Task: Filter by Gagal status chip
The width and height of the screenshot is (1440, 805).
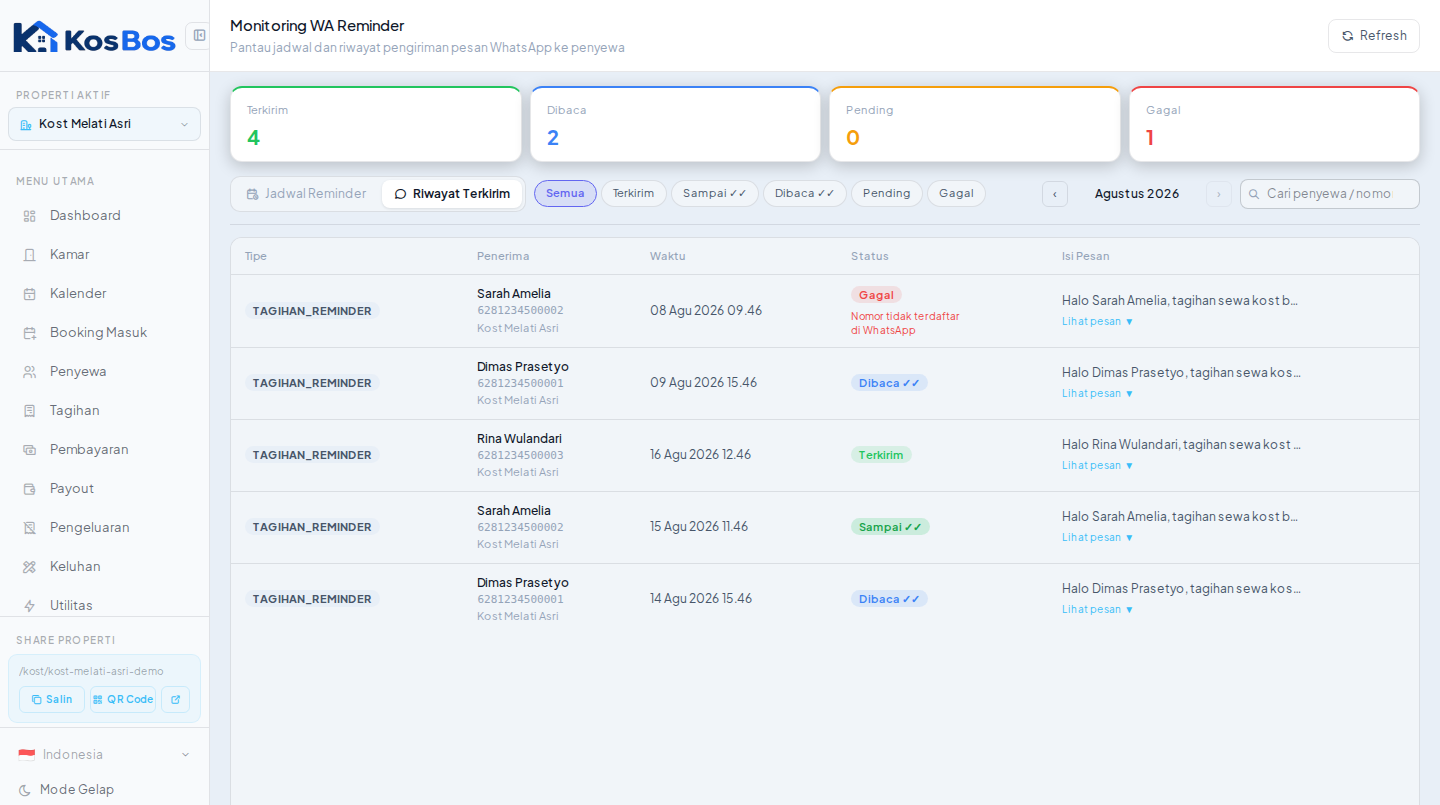Action: point(956,193)
